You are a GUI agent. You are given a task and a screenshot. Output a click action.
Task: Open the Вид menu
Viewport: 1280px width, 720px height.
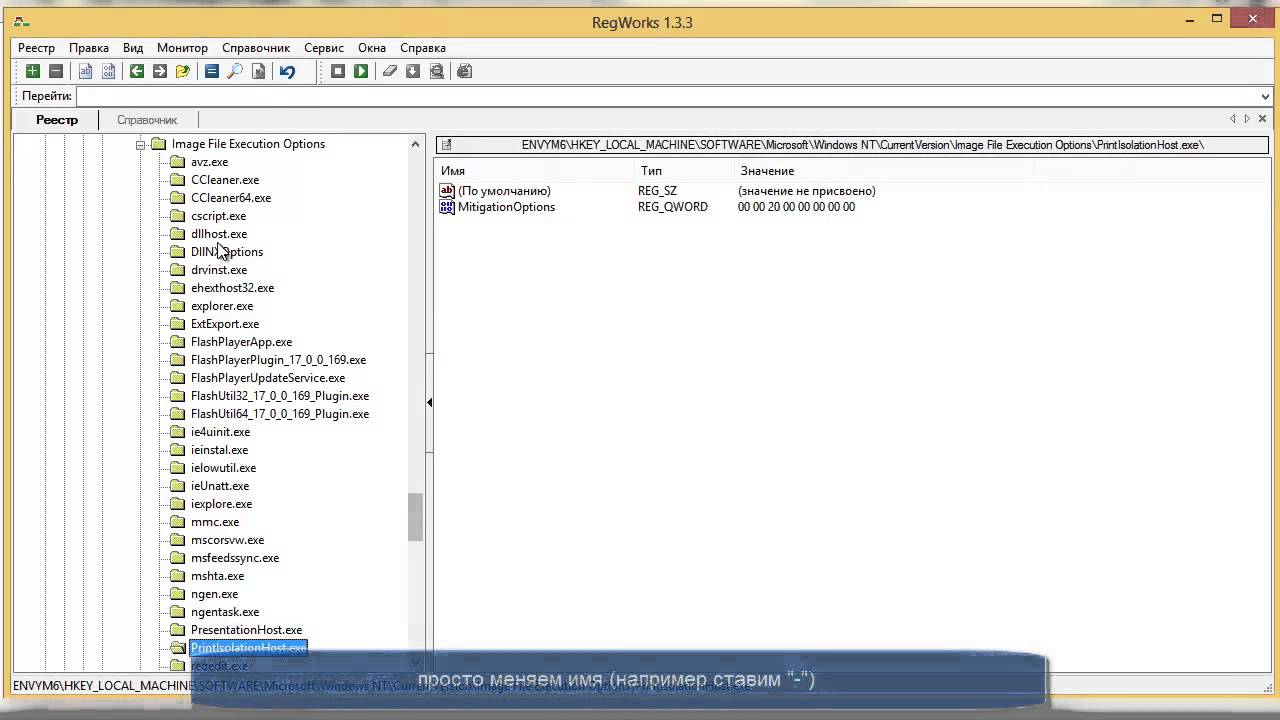coord(133,48)
